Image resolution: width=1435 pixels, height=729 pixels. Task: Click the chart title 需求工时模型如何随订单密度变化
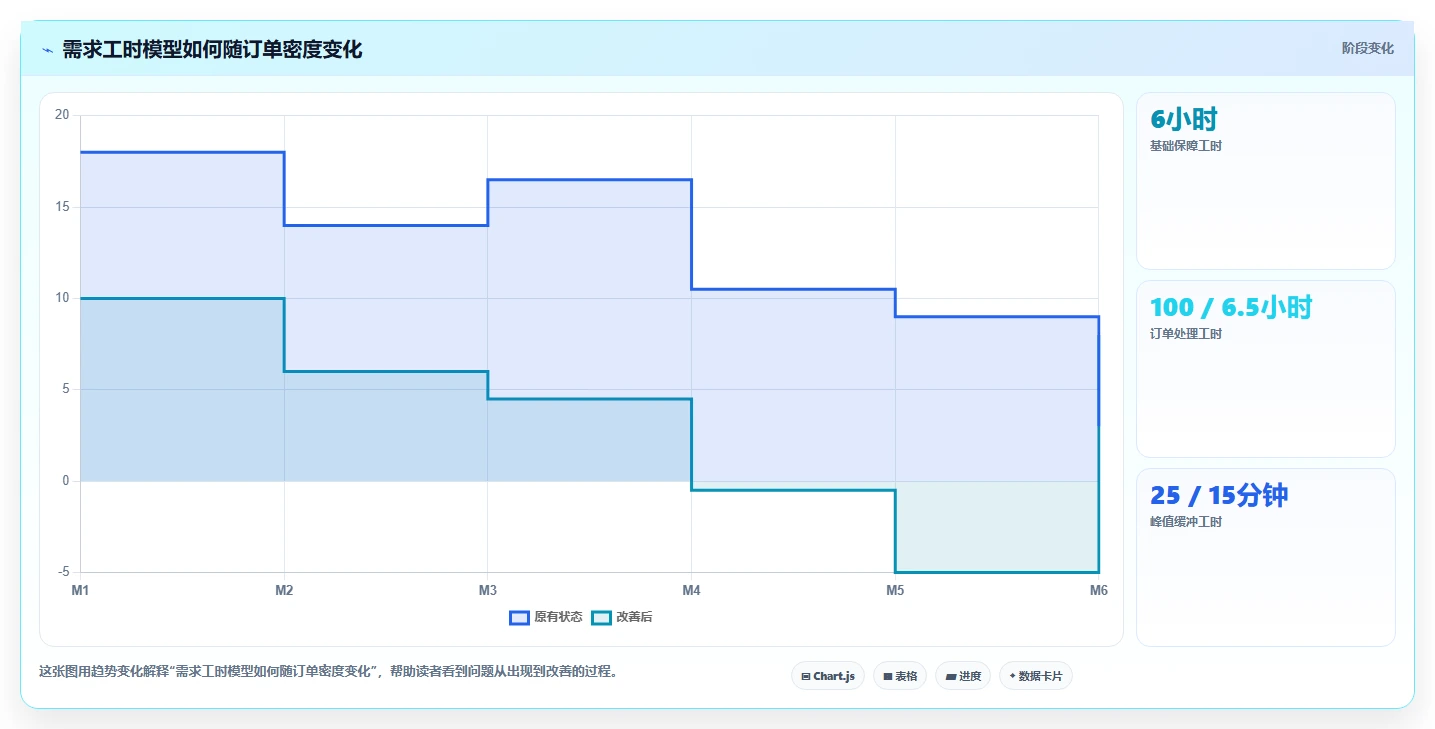click(212, 49)
